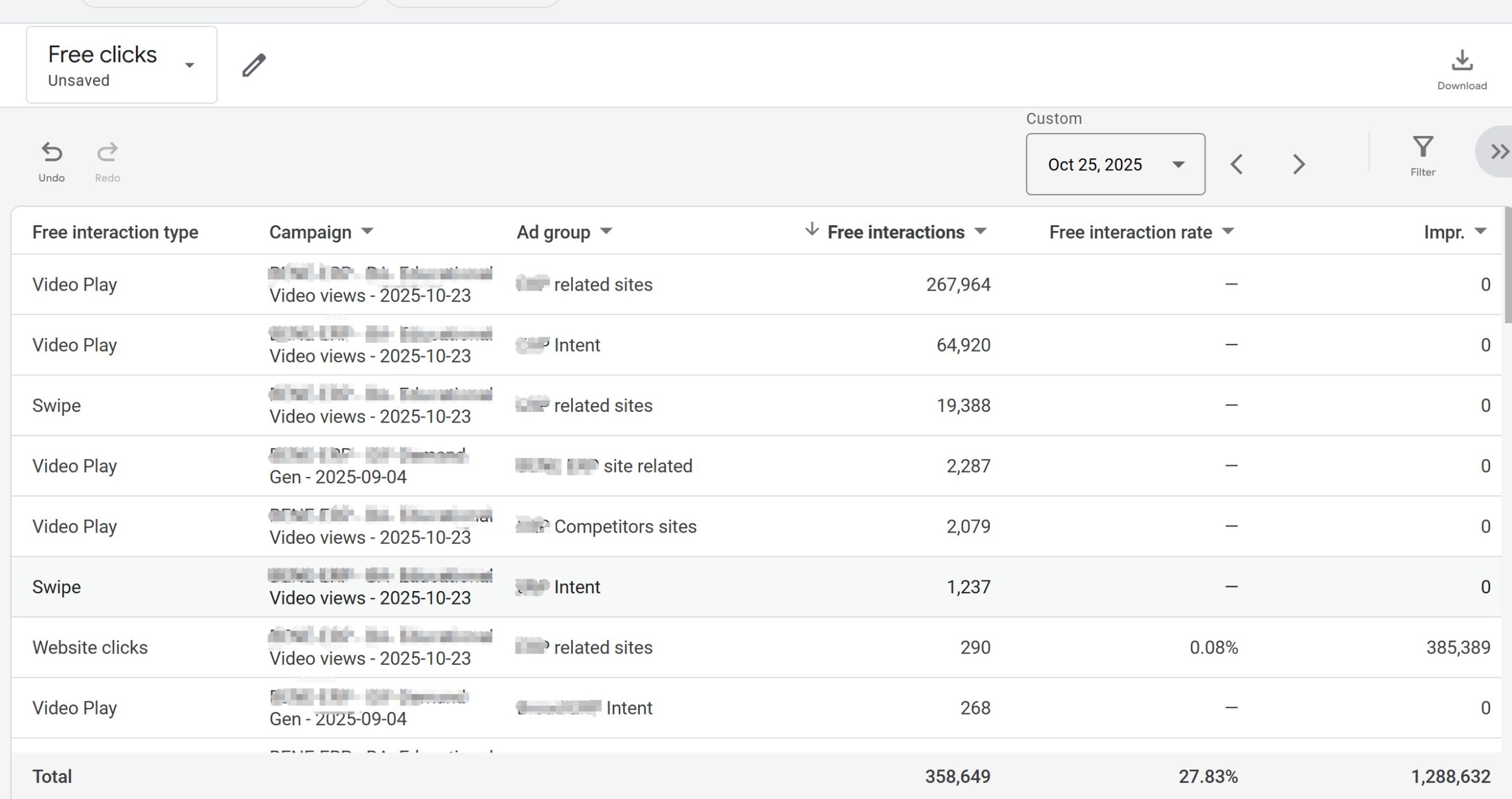This screenshot has width=1512, height=799.
Task: Click the Download icon
Action: tap(1462, 60)
